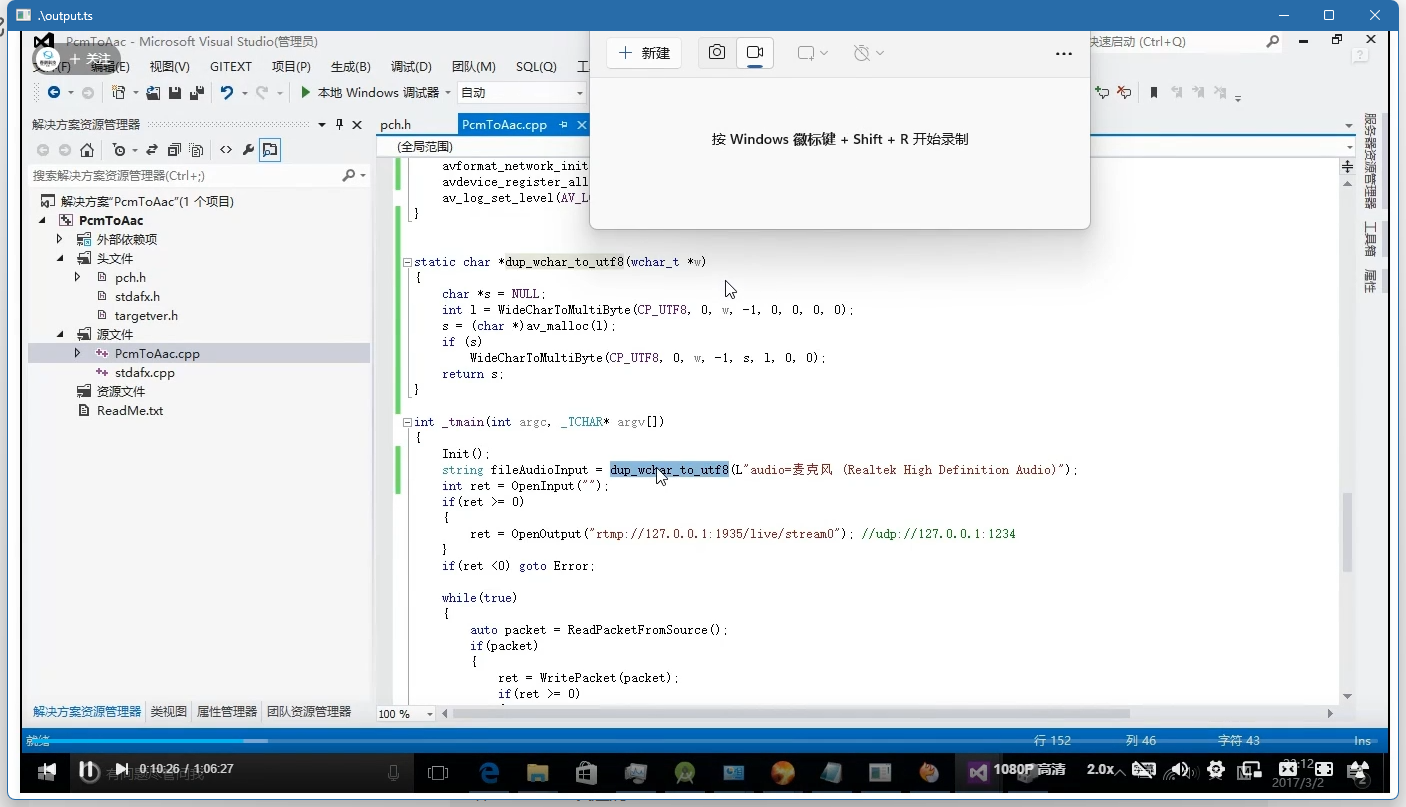Click the 新建 button in Snipping Tool
Screen dimensions: 1406x807
(644, 53)
